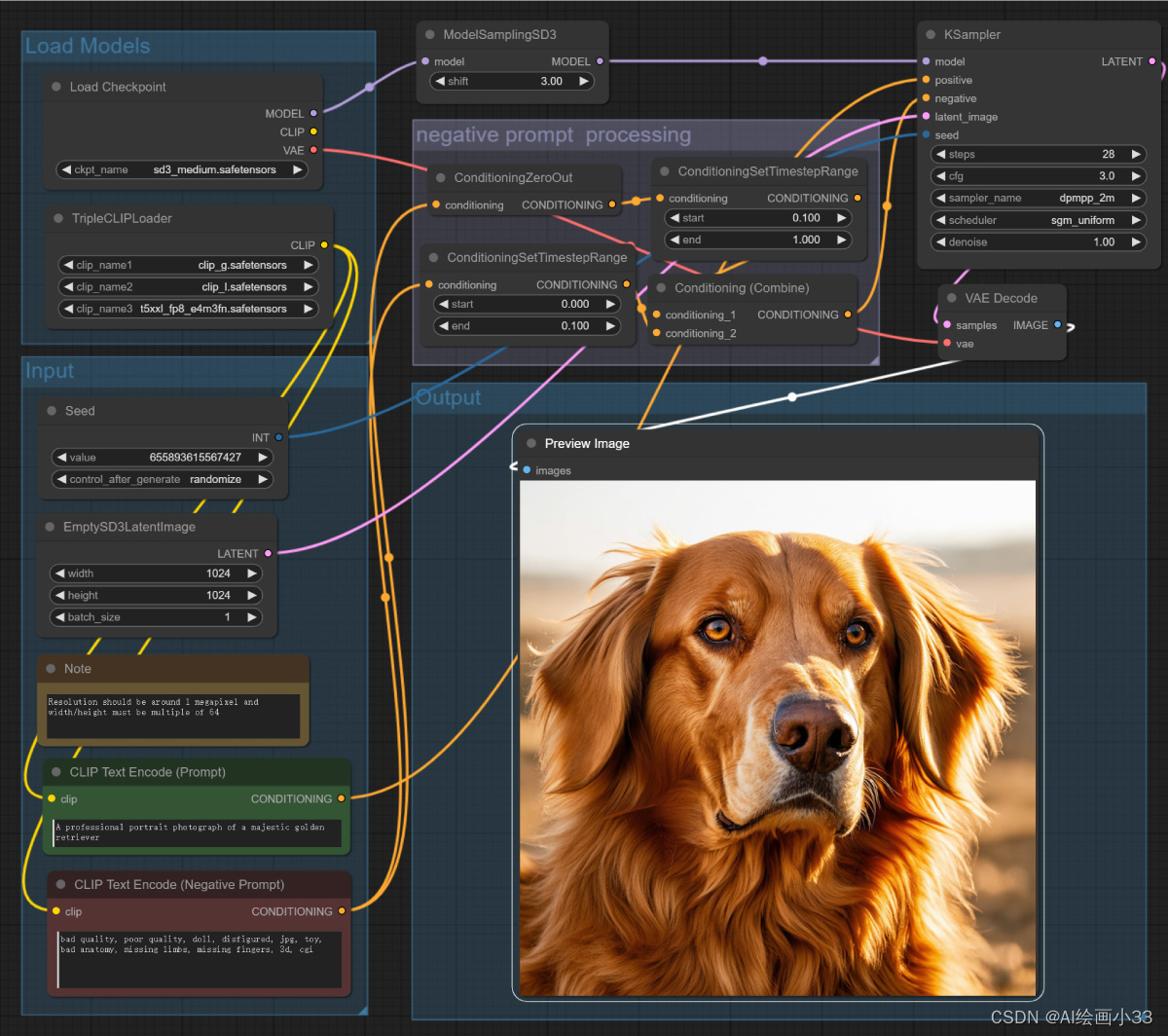Image resolution: width=1168 pixels, height=1036 pixels.
Task: Open clip_name3 t5xxl_fp8 selector
Action: coord(188,309)
